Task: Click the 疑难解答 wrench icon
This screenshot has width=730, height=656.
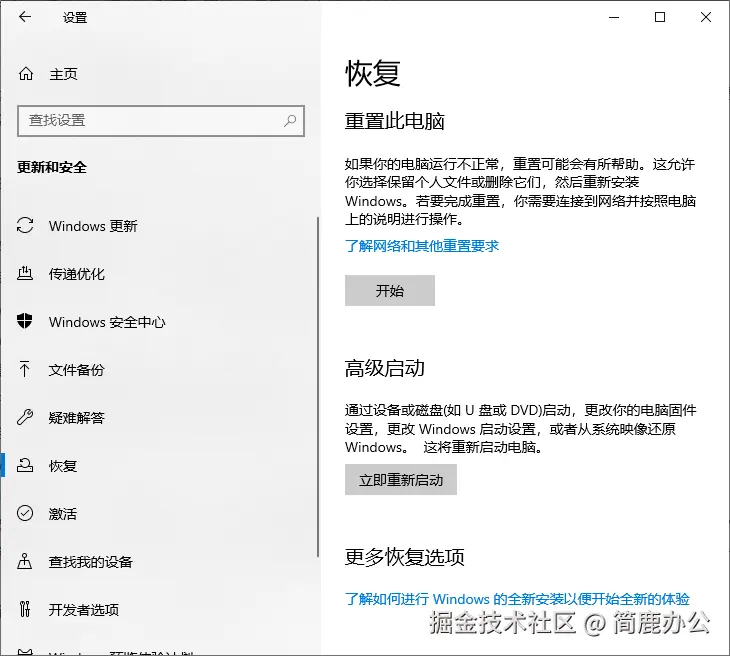Action: click(x=25, y=417)
